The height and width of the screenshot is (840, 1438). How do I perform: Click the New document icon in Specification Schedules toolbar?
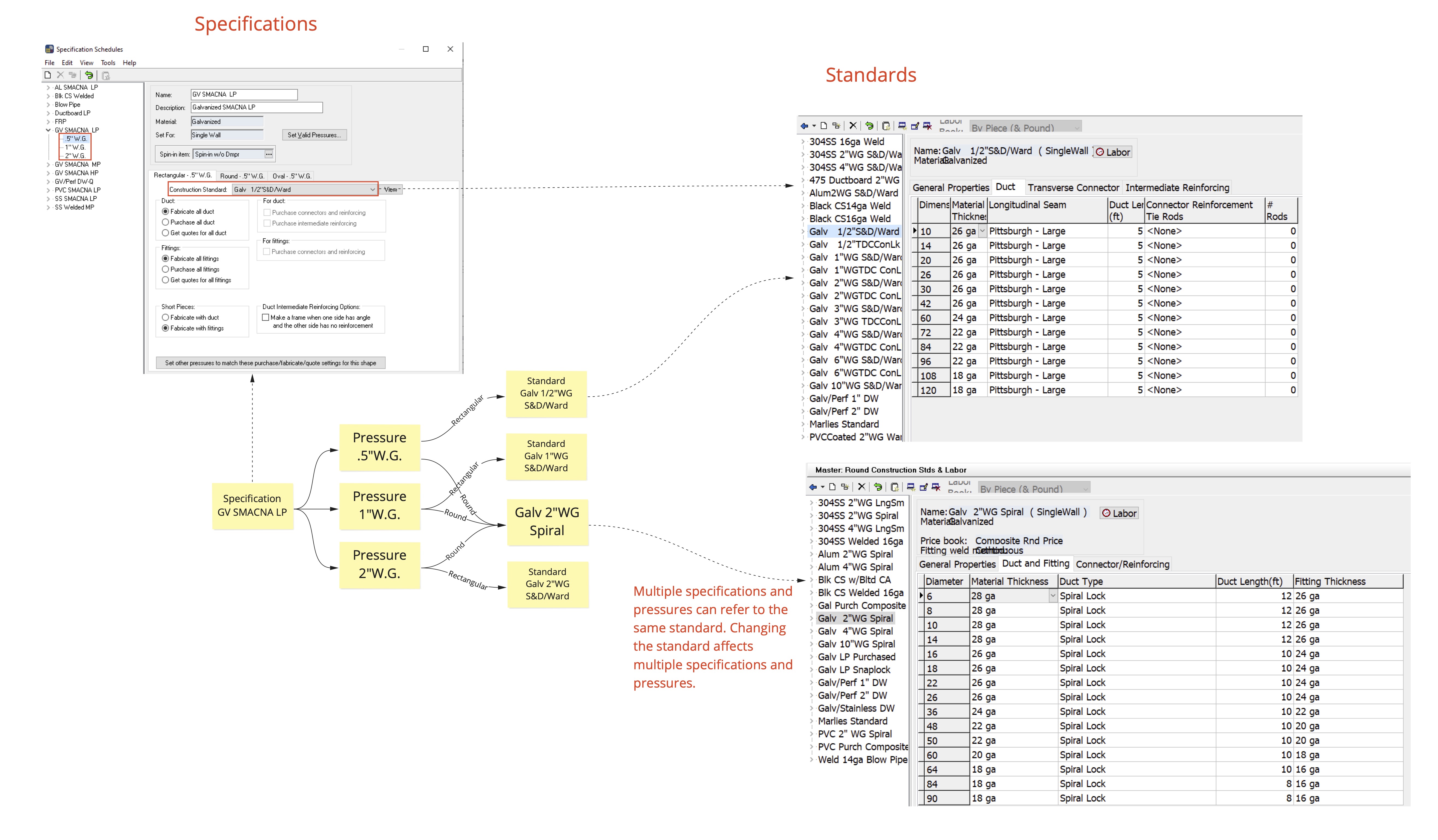(48, 75)
